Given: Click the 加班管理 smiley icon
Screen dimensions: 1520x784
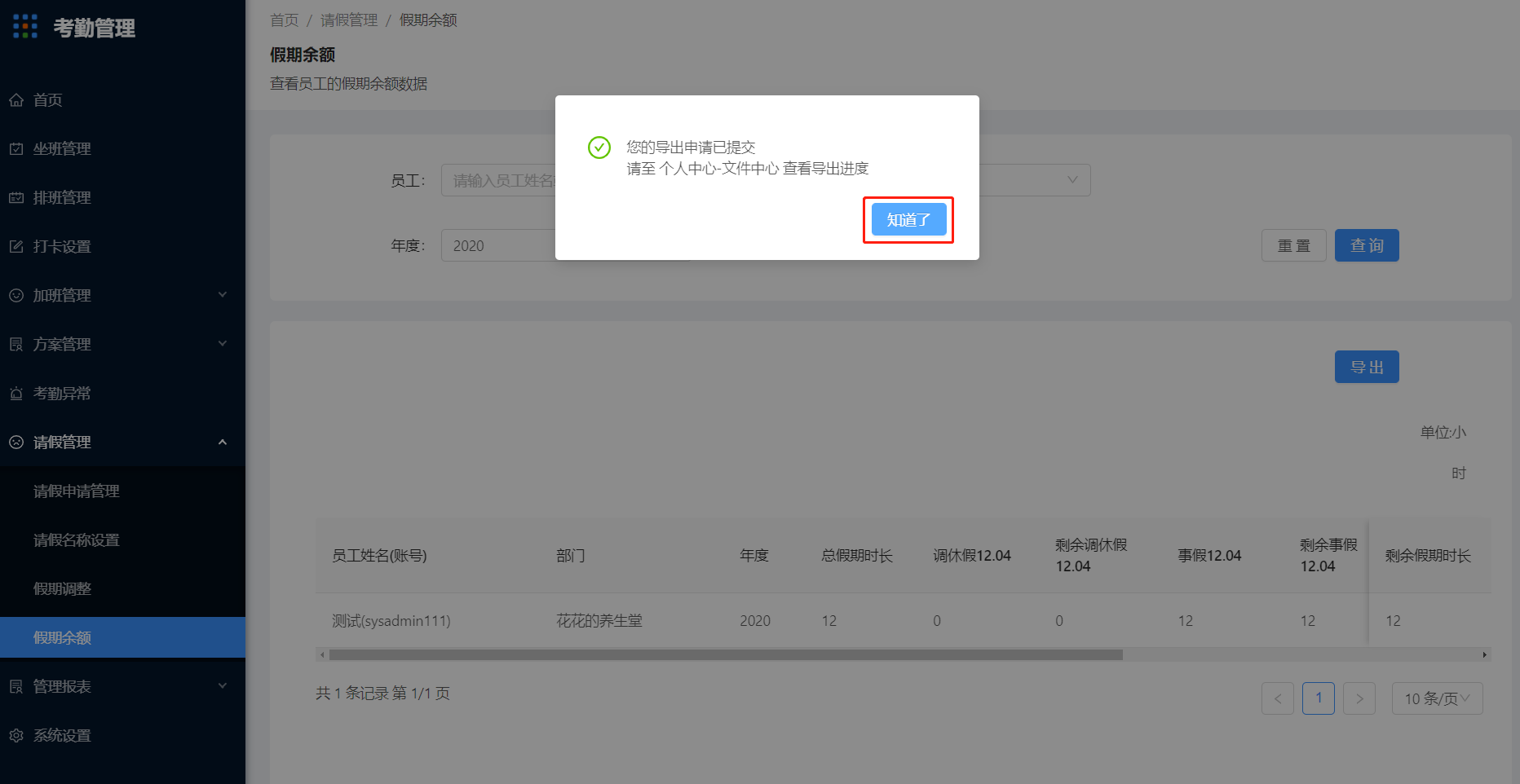Looking at the screenshot, I should (x=16, y=296).
